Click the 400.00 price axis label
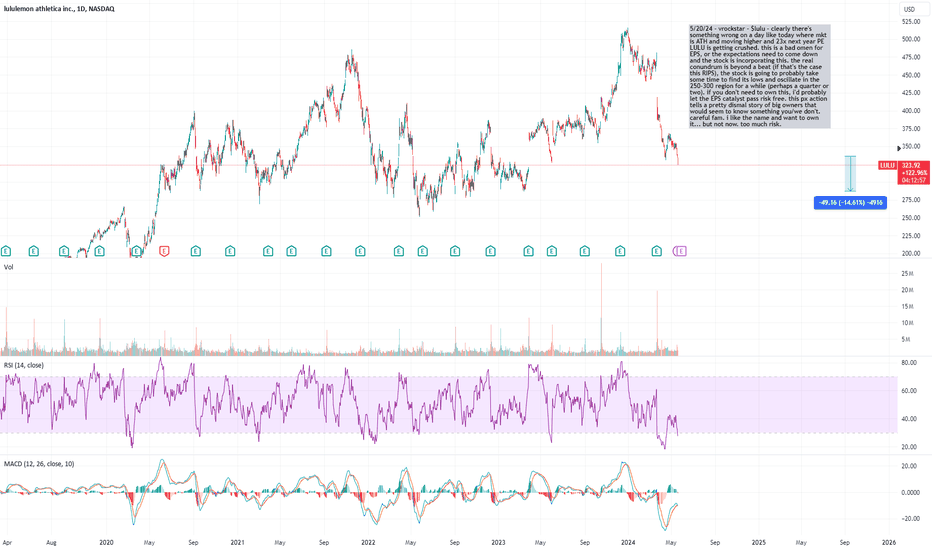The height and width of the screenshot is (550, 932). click(911, 111)
